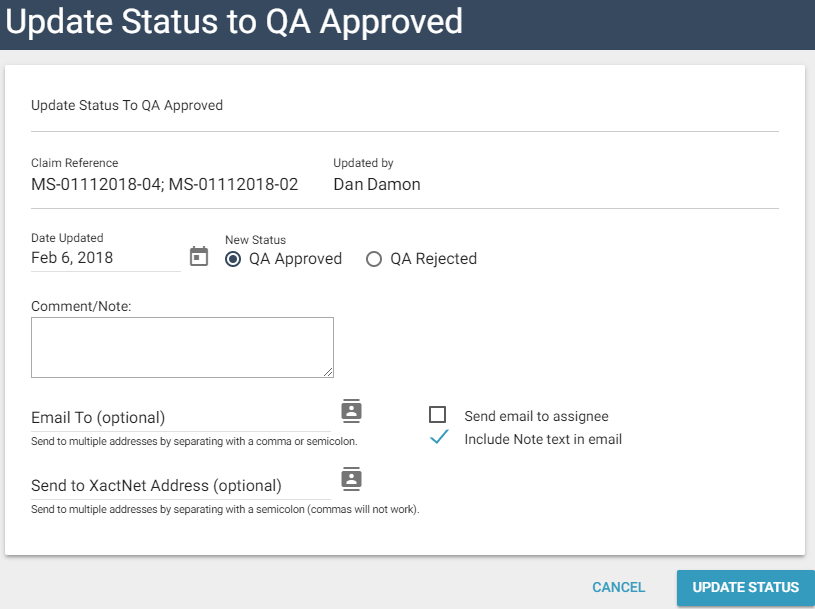Open the Date Updated calendar picker icon
815x609 pixels.
[199, 257]
